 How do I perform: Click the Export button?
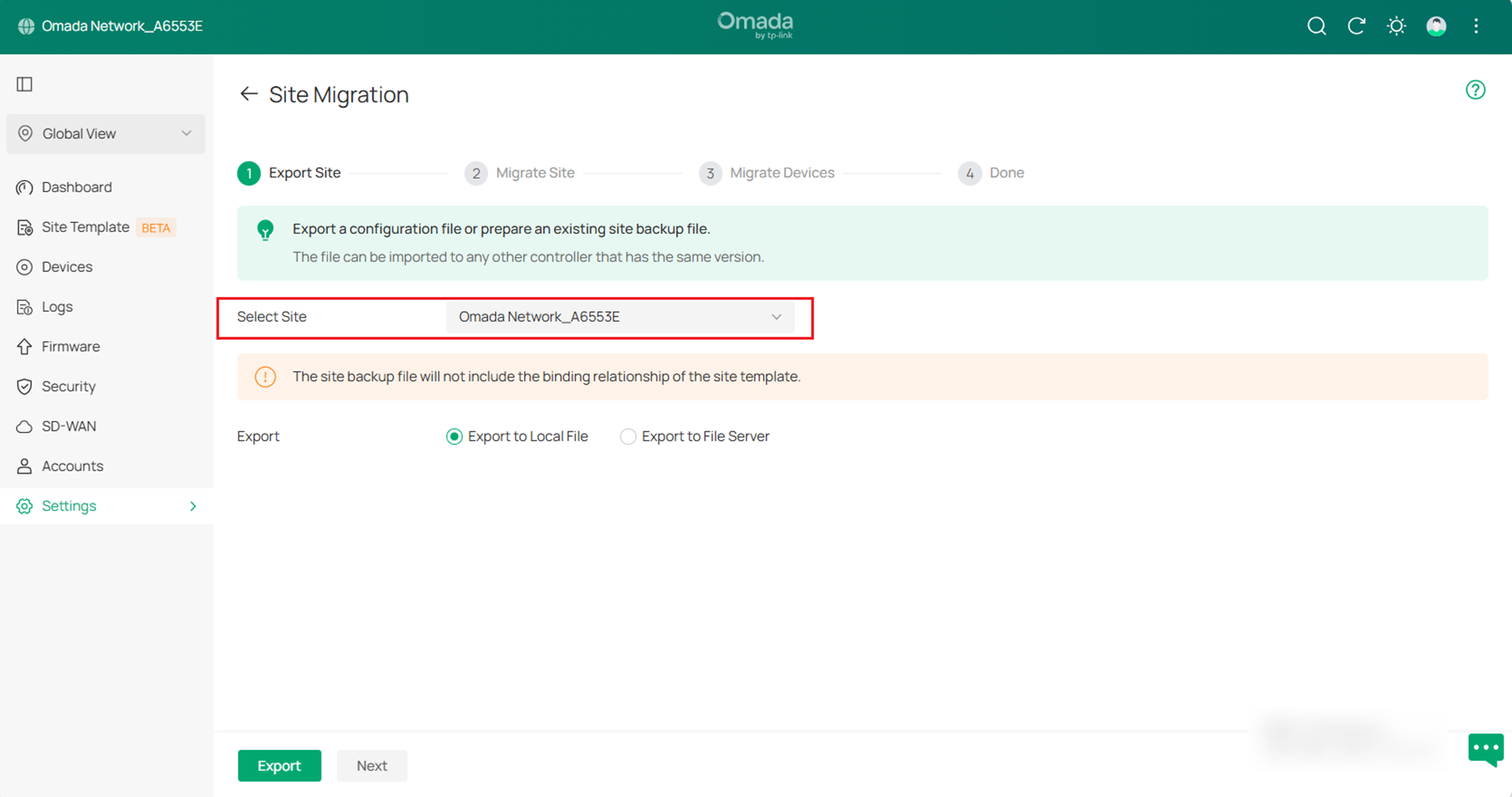[x=279, y=765]
